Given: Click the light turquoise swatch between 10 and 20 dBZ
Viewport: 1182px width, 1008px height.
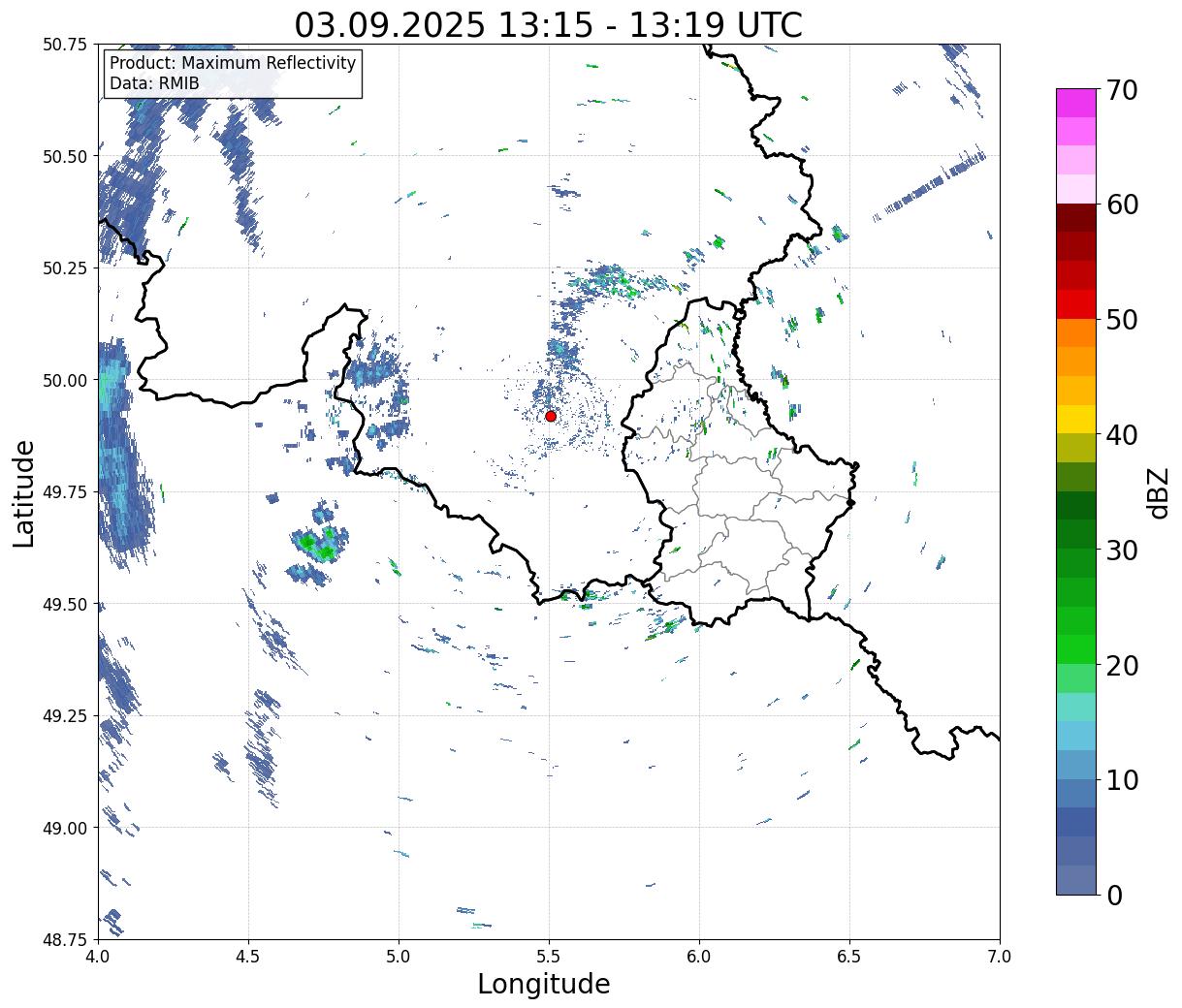Looking at the screenshot, I should [1076, 707].
